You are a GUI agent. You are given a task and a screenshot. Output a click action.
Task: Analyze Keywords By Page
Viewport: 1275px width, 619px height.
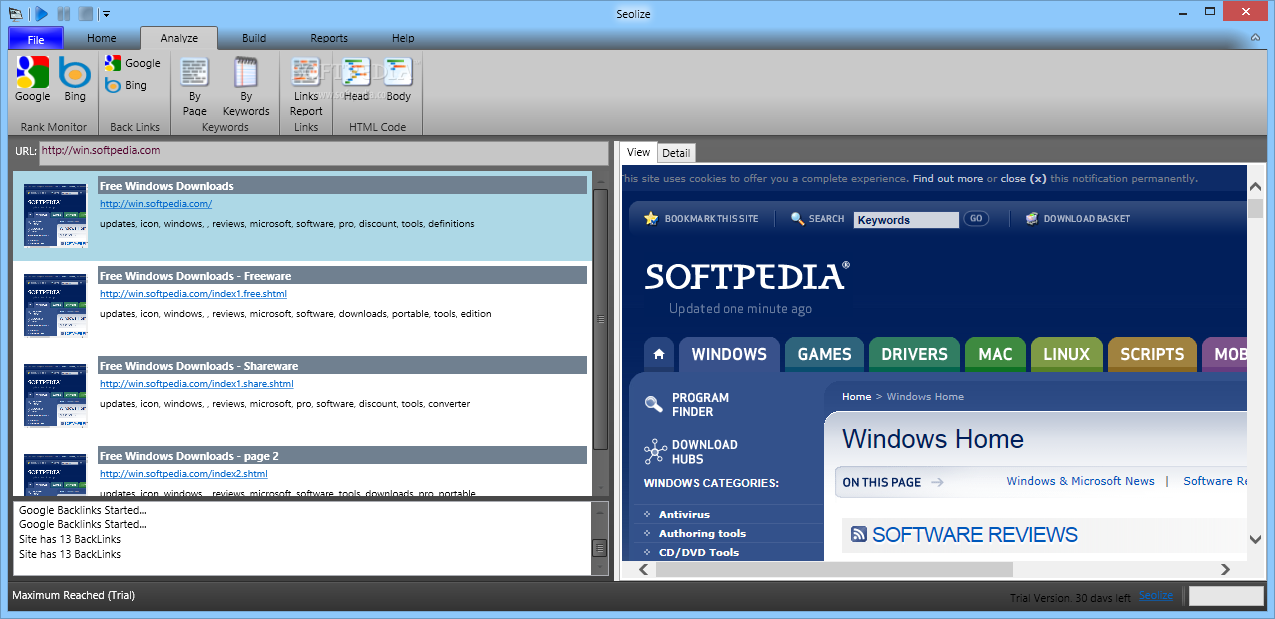[x=195, y=87]
